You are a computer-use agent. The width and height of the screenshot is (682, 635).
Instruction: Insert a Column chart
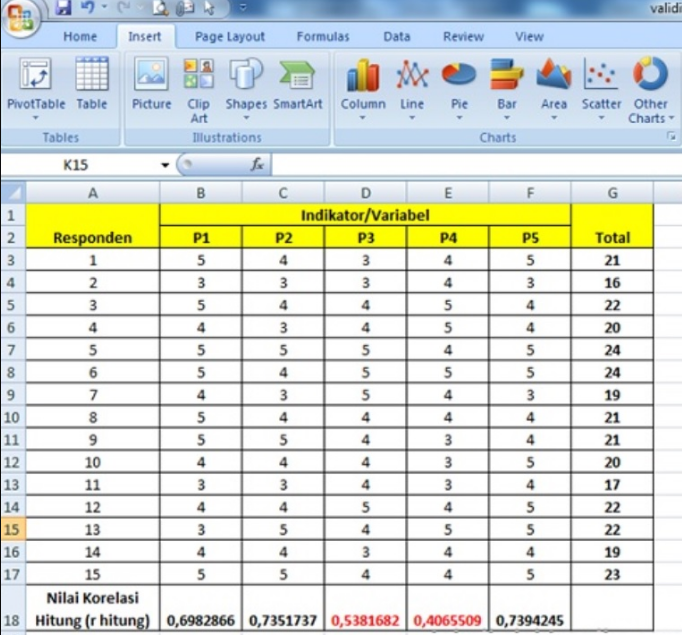363,84
